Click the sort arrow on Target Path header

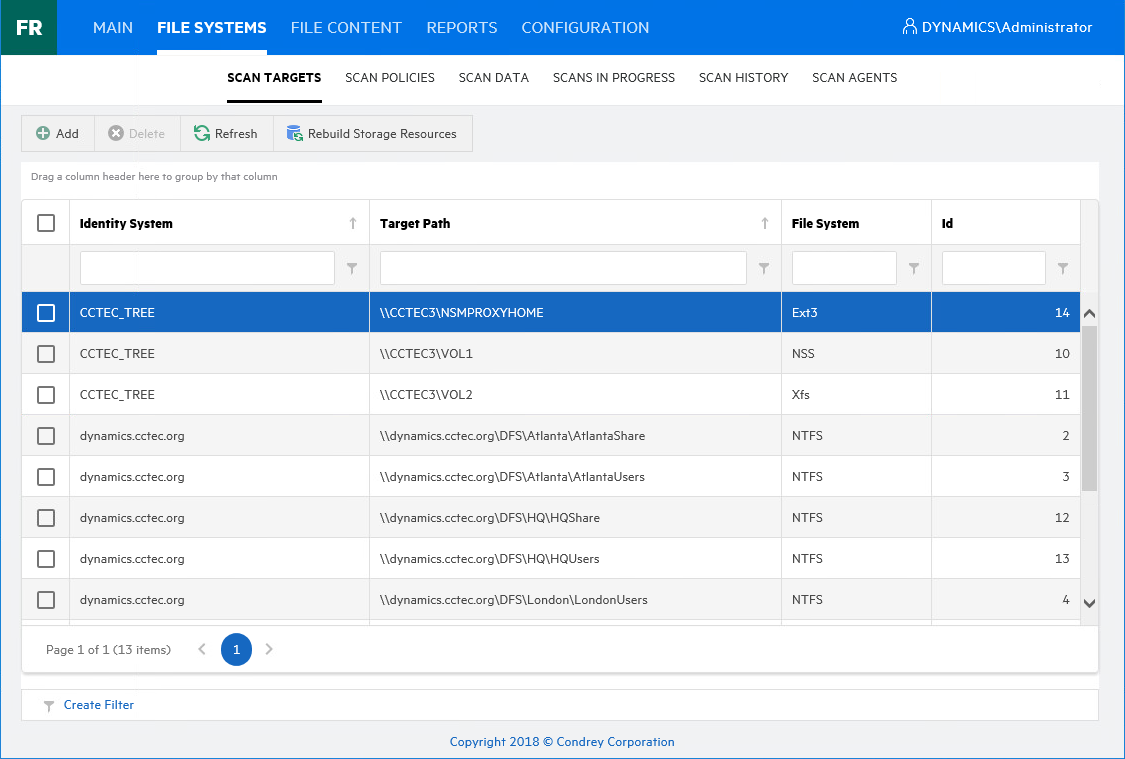[763, 222]
